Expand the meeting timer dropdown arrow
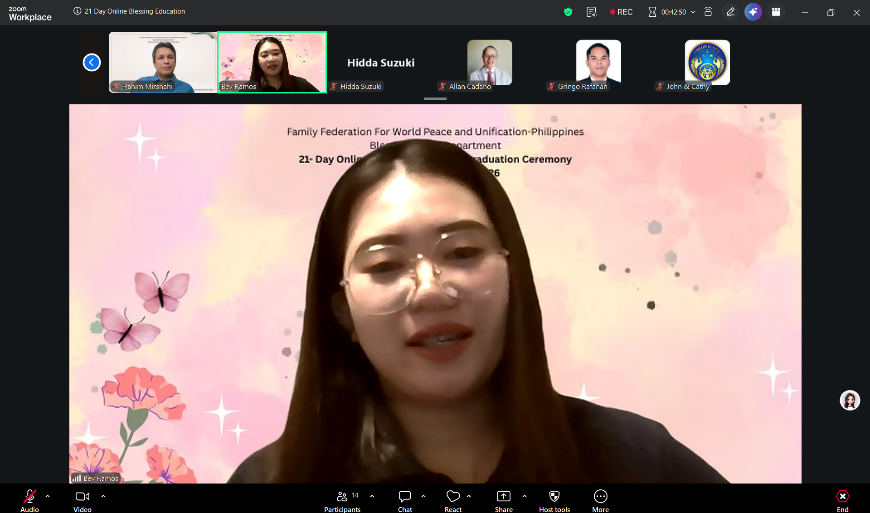 click(692, 12)
